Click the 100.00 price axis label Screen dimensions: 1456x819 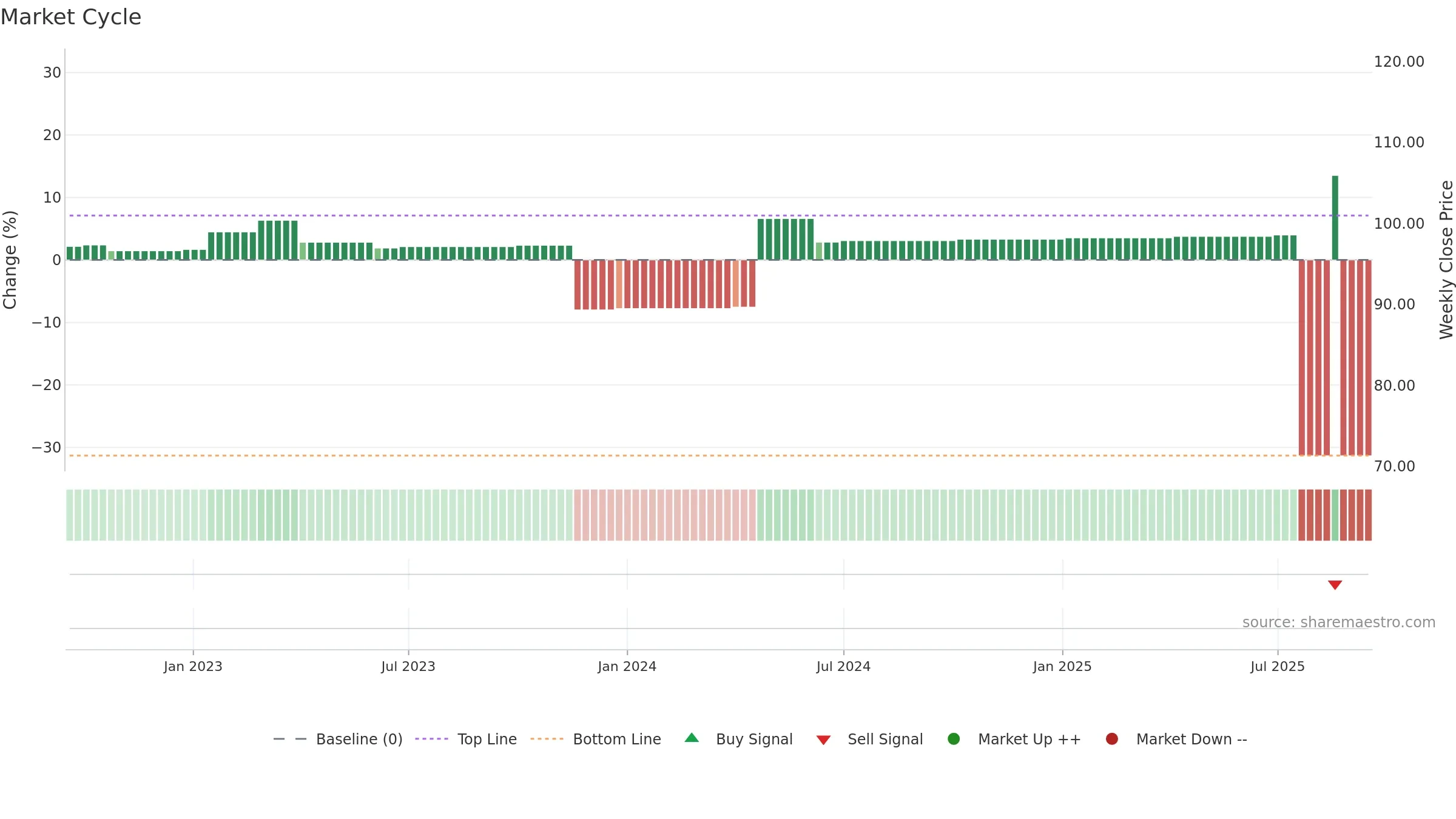point(1399,224)
